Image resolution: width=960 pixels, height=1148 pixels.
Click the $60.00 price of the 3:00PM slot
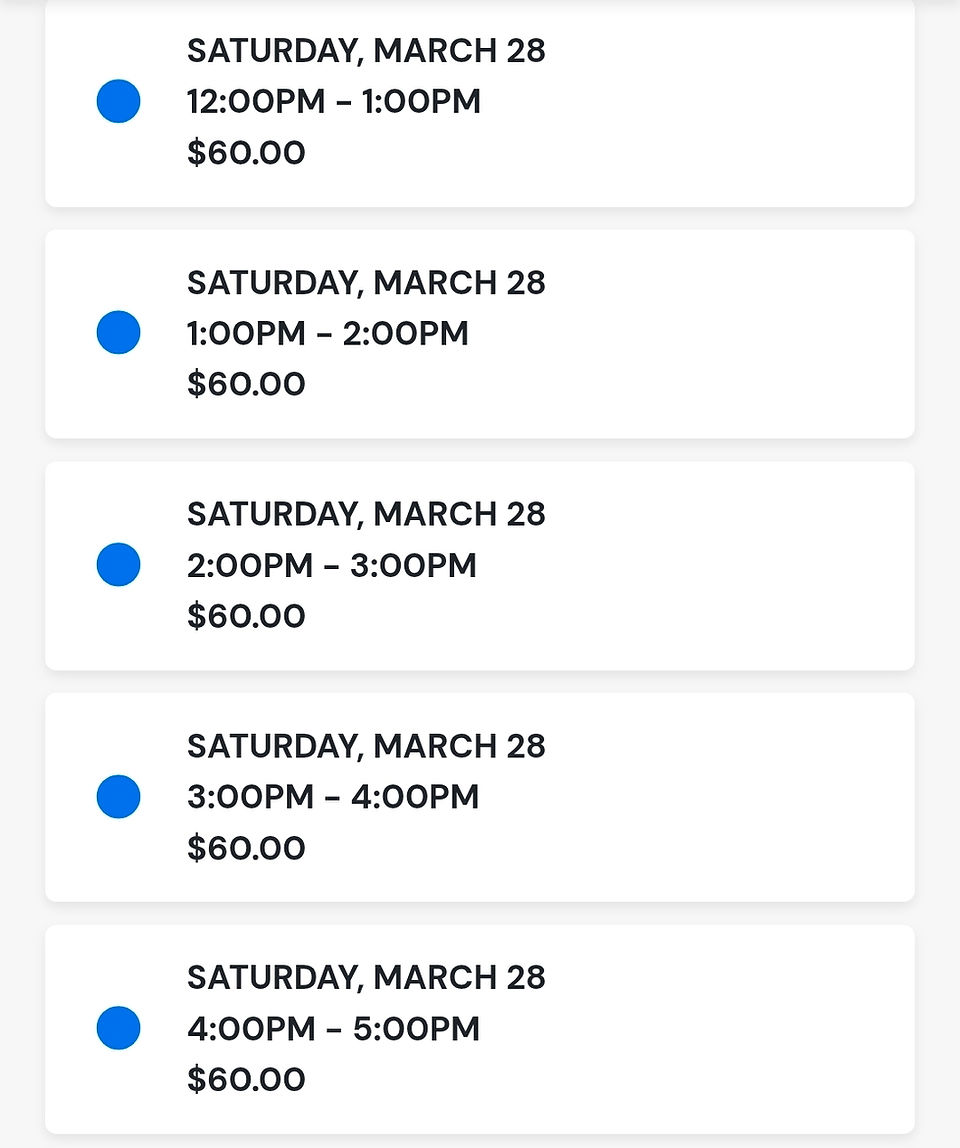click(x=246, y=848)
